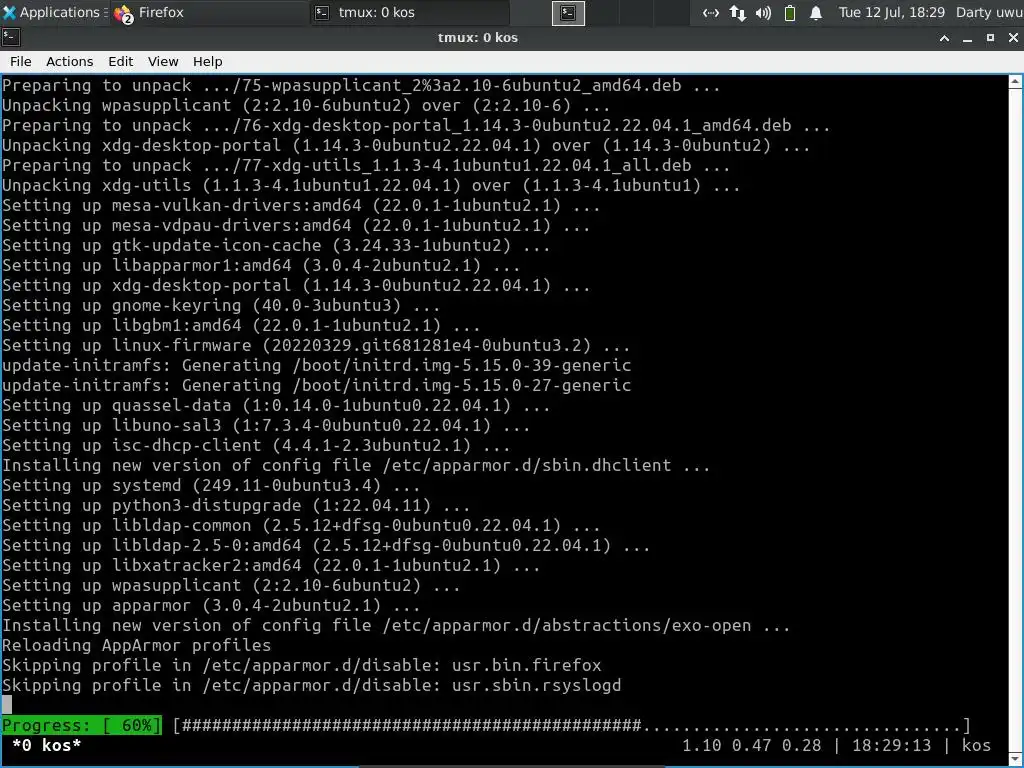Check the battery status icon

coord(790,12)
